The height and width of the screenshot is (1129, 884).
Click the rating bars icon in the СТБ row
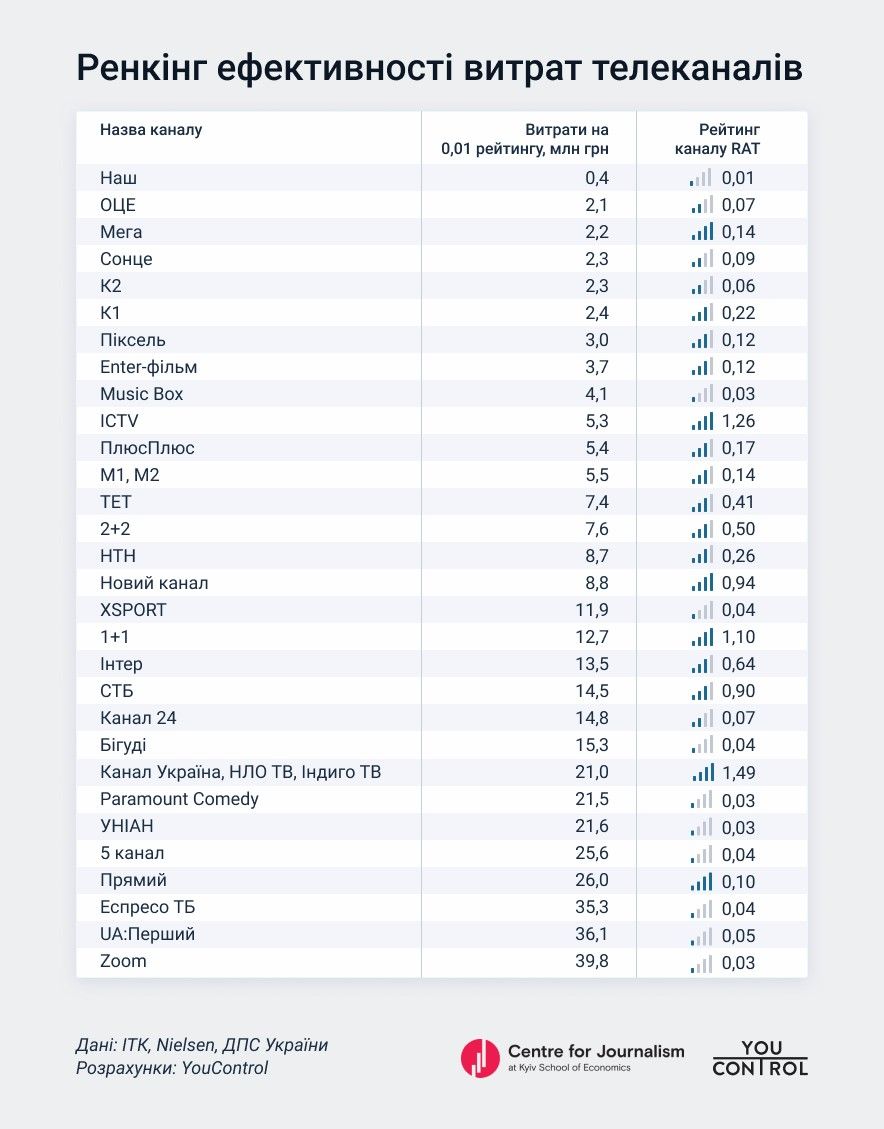pos(701,692)
